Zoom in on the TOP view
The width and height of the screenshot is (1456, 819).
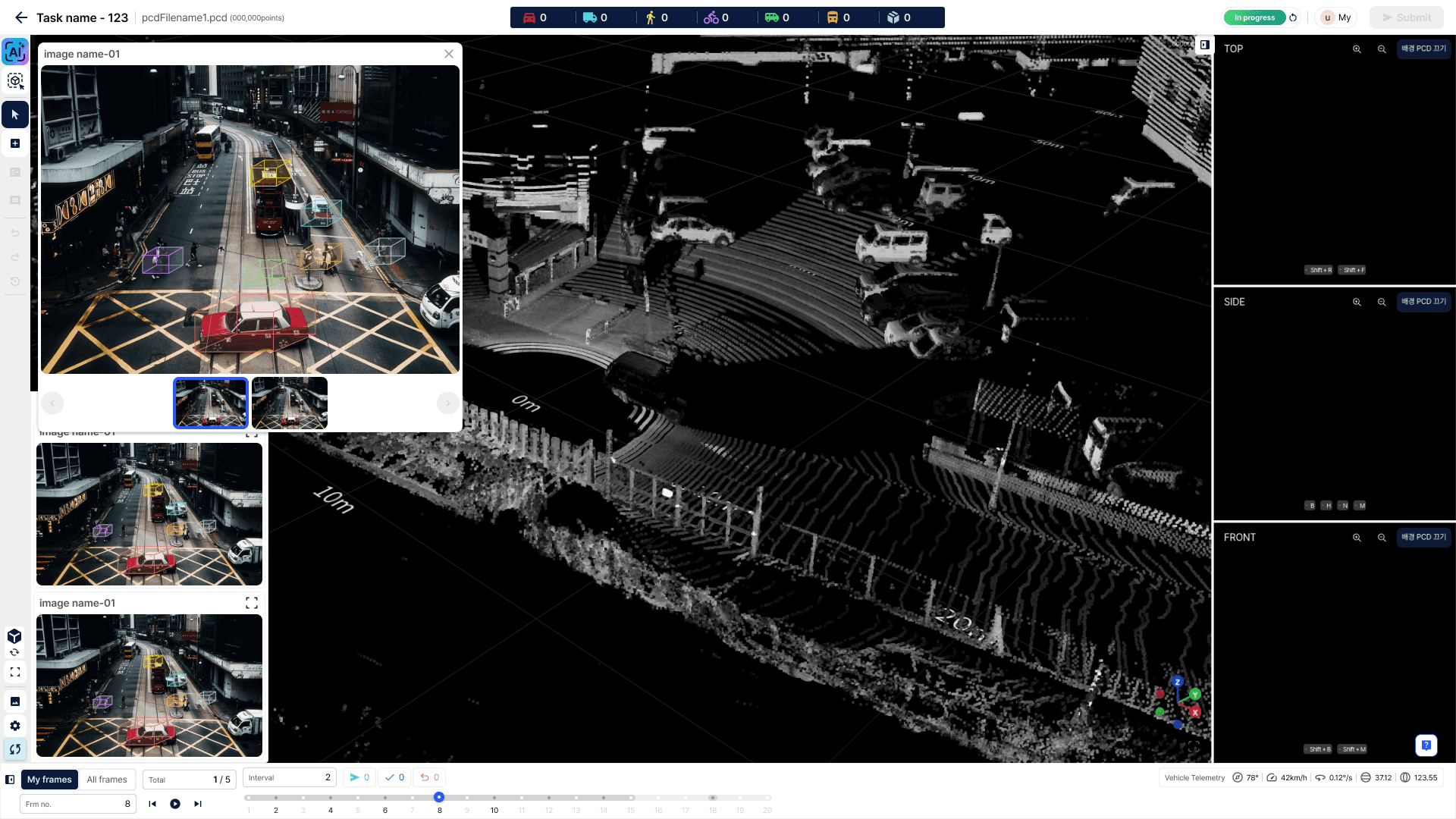coord(1357,49)
